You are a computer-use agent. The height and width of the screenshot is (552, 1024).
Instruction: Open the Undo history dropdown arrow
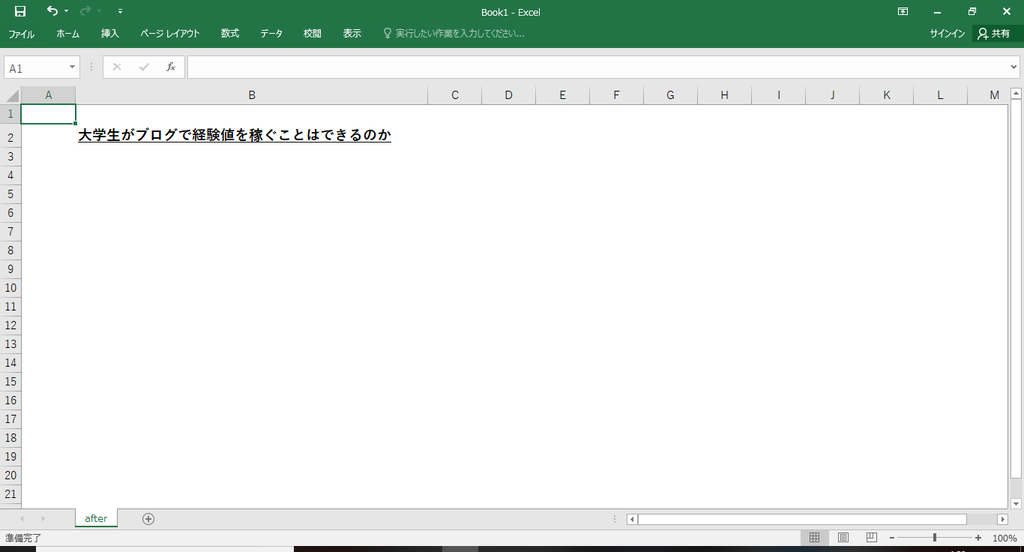[66, 11]
